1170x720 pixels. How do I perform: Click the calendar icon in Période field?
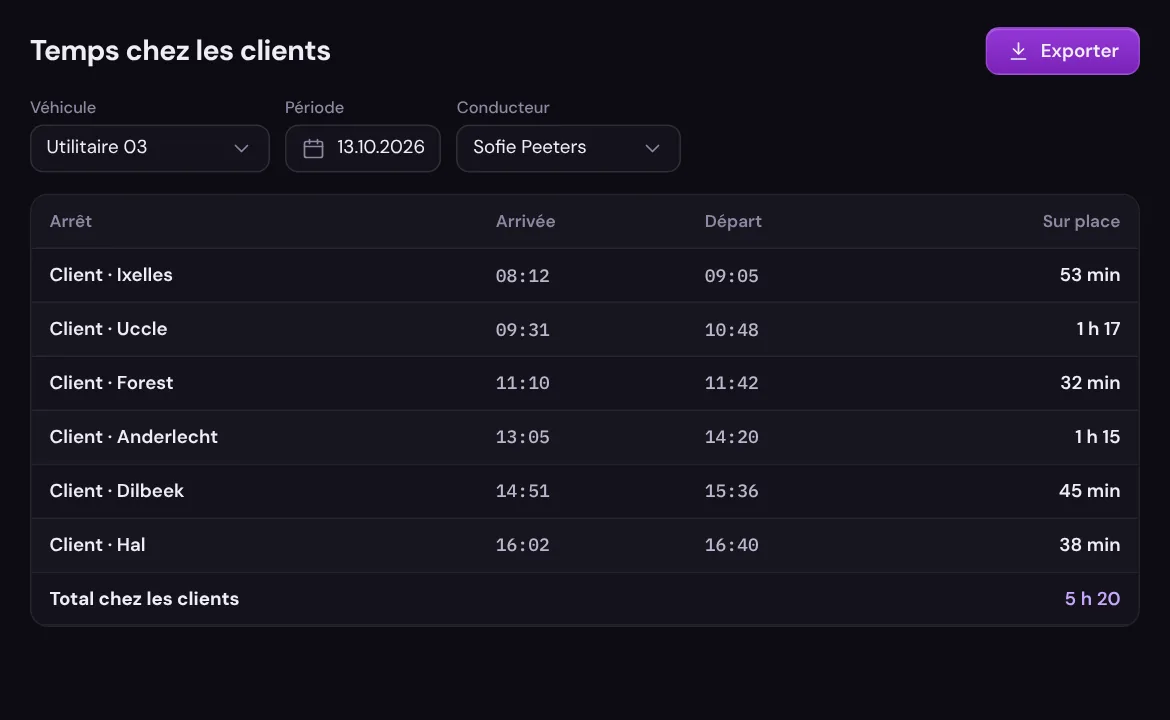313,148
